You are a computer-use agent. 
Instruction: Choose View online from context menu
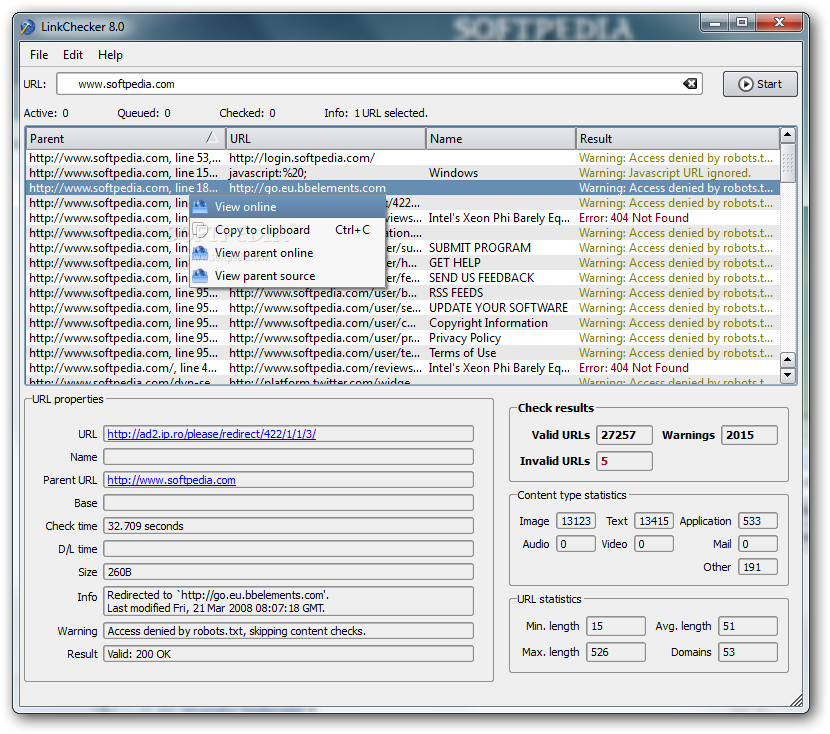coord(287,207)
